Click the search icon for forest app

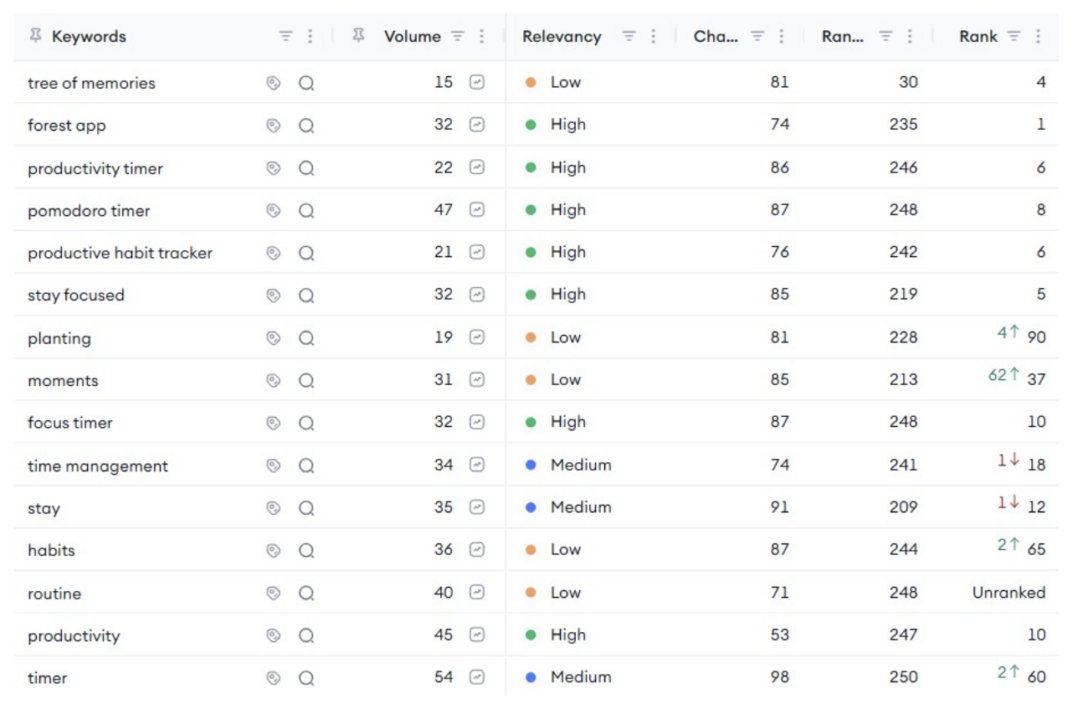pyautogui.click(x=307, y=126)
